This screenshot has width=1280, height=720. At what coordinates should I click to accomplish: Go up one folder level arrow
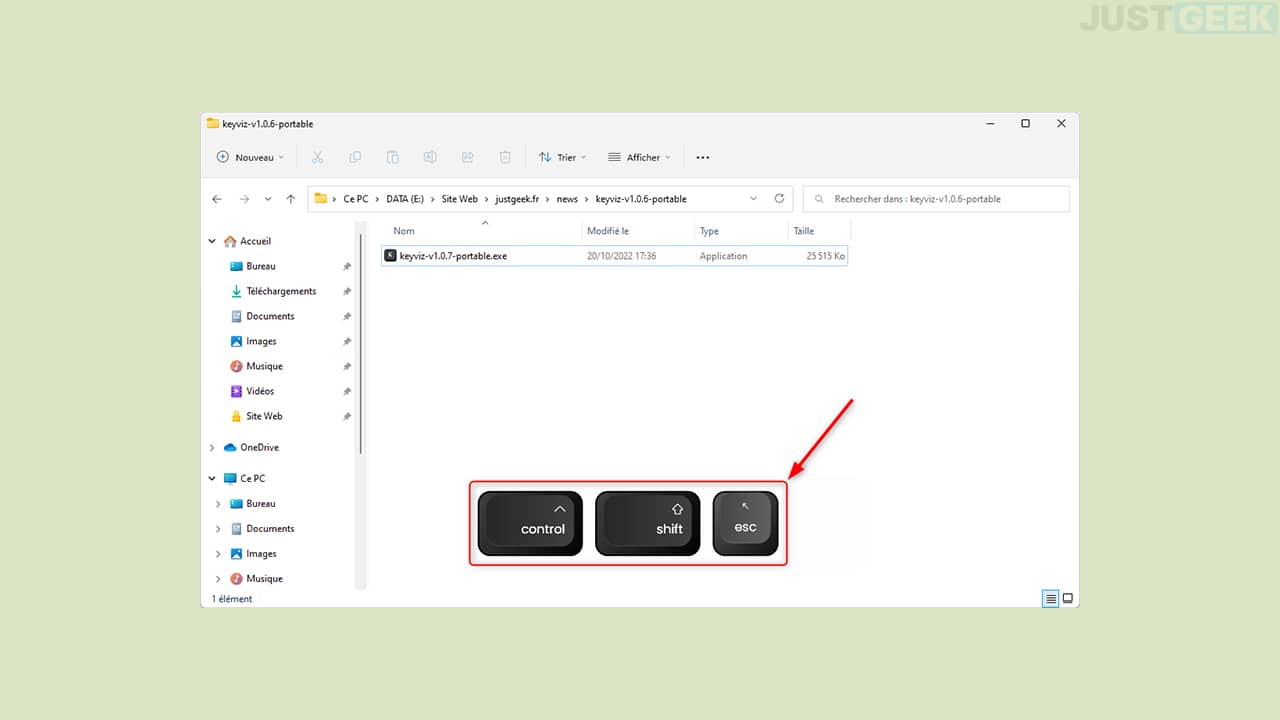point(291,199)
